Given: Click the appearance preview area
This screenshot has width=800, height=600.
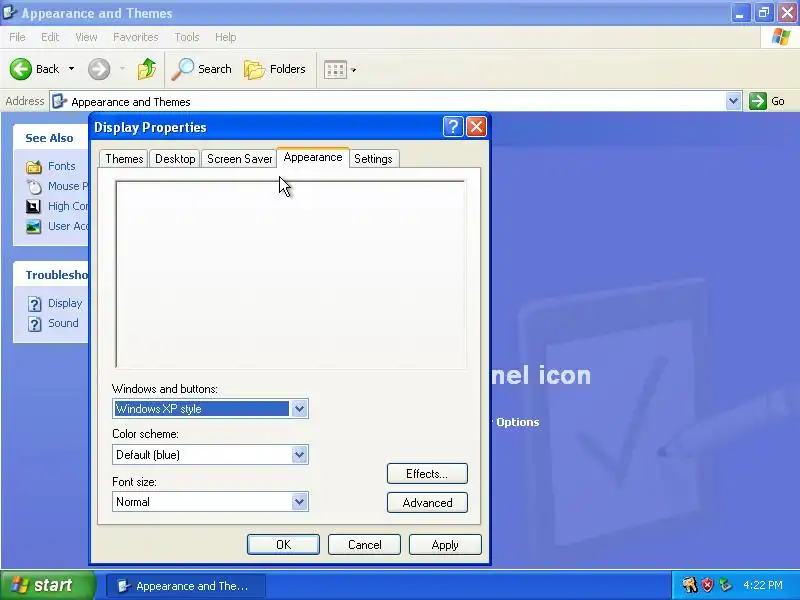Looking at the screenshot, I should pyautogui.click(x=290, y=274).
